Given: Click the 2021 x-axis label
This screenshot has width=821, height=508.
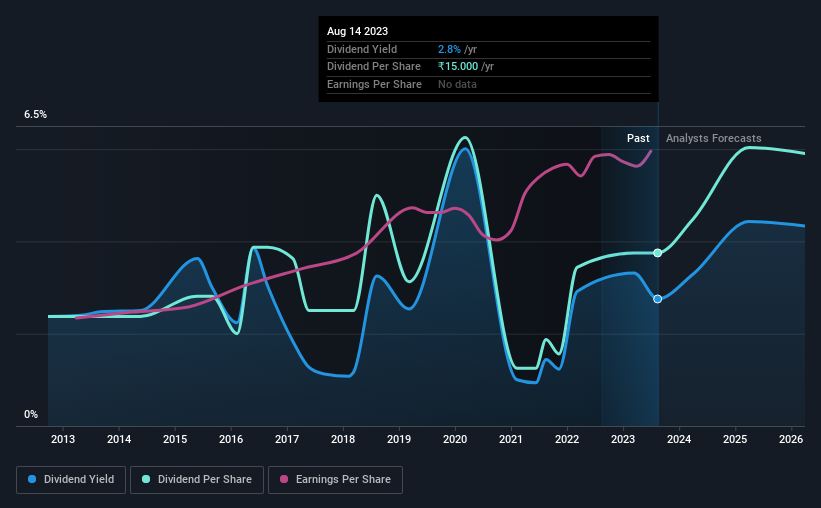Looking at the screenshot, I should tap(511, 439).
